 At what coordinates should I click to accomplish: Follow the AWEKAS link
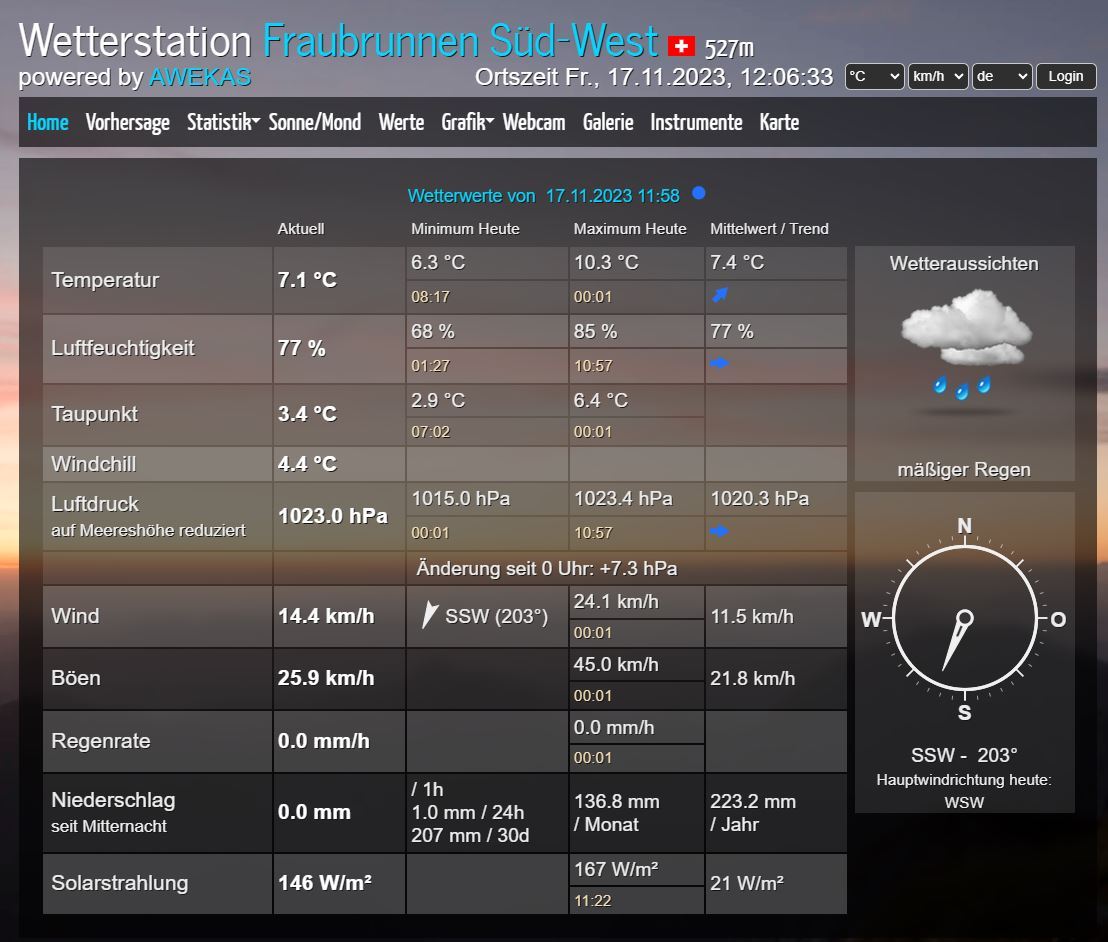200,77
